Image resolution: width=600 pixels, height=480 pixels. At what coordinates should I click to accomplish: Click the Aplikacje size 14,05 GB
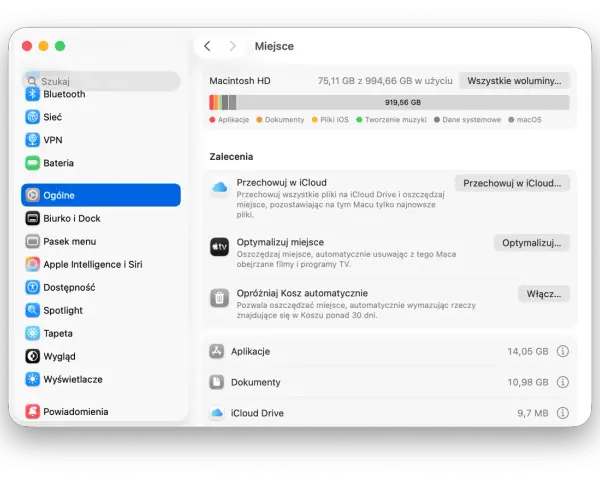pyautogui.click(x=528, y=351)
